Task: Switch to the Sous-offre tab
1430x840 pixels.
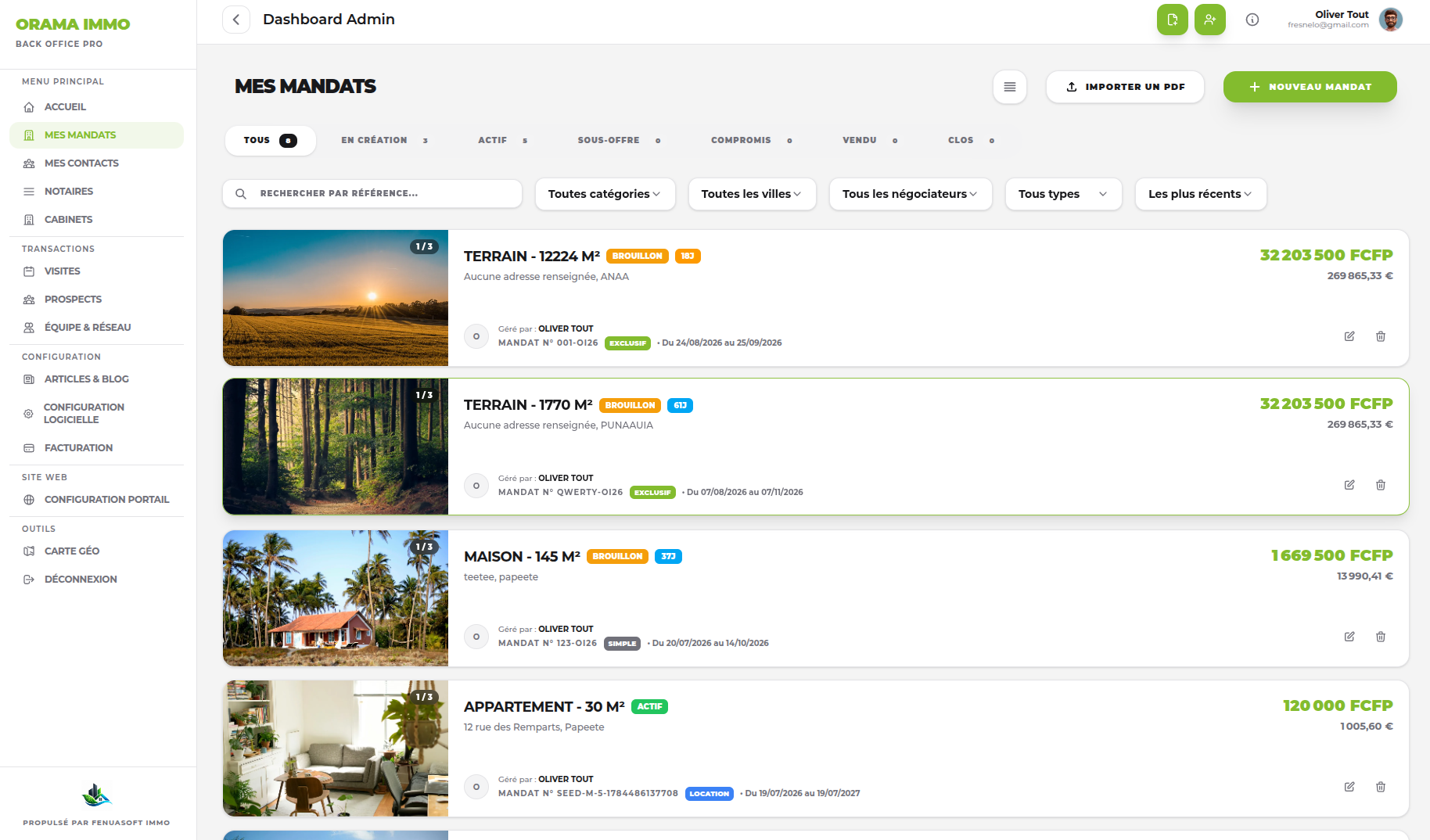Action: pyautogui.click(x=620, y=141)
